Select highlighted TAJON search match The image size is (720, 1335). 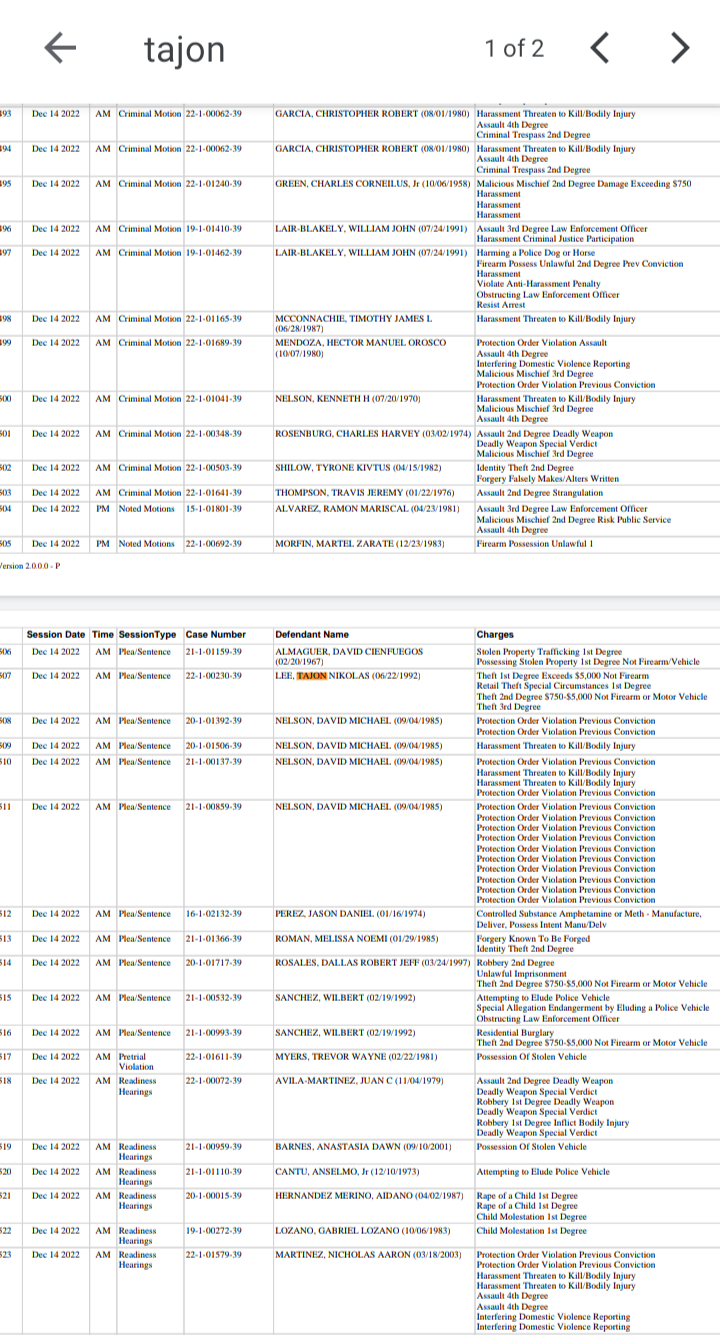(x=311, y=676)
